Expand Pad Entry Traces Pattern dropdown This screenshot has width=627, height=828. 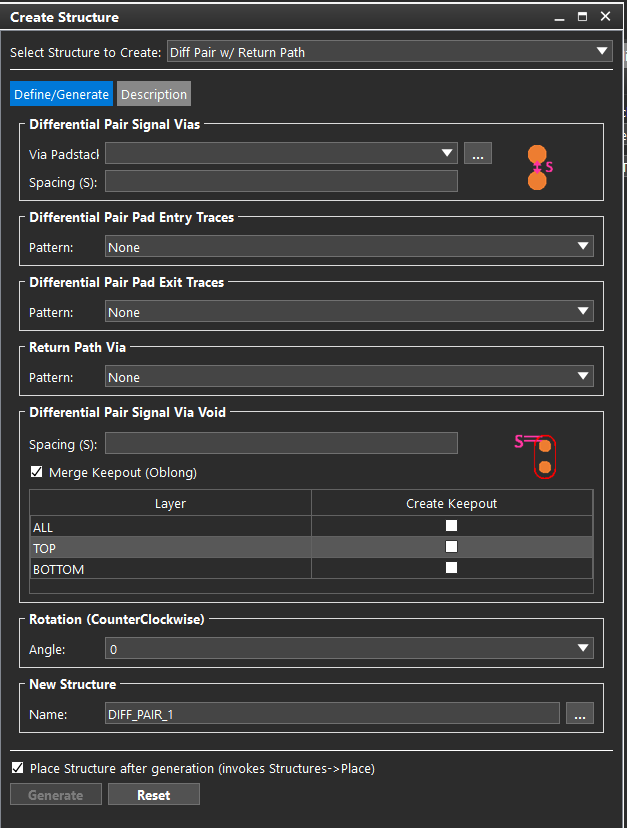tap(349, 247)
